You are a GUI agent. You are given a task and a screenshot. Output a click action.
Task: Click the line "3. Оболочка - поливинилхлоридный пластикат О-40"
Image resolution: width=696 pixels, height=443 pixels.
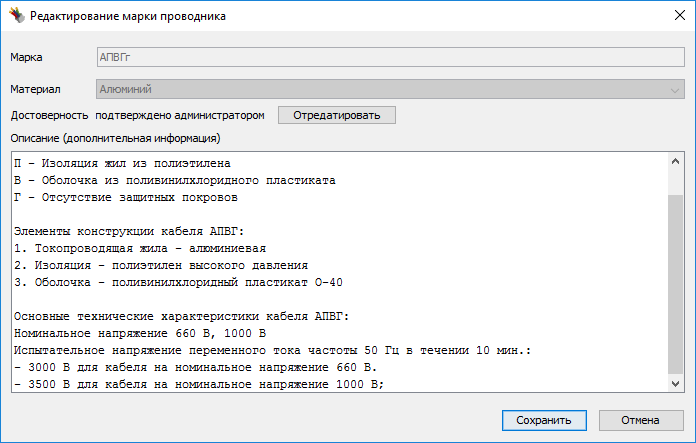point(178,282)
